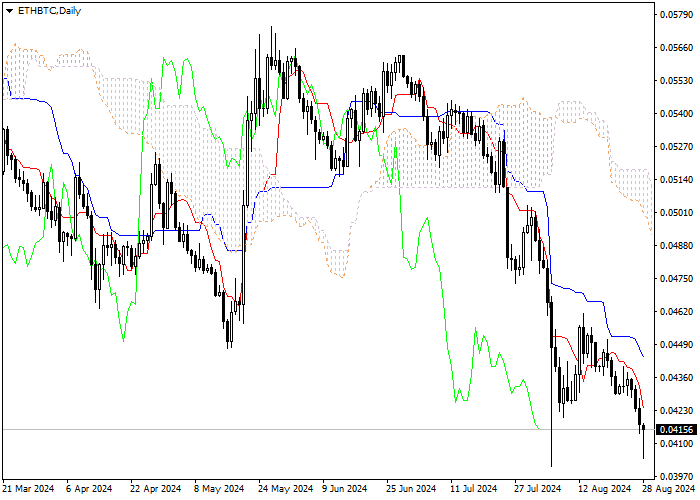
Task: Click the 0.05010 price axis label
Action: 676,212
